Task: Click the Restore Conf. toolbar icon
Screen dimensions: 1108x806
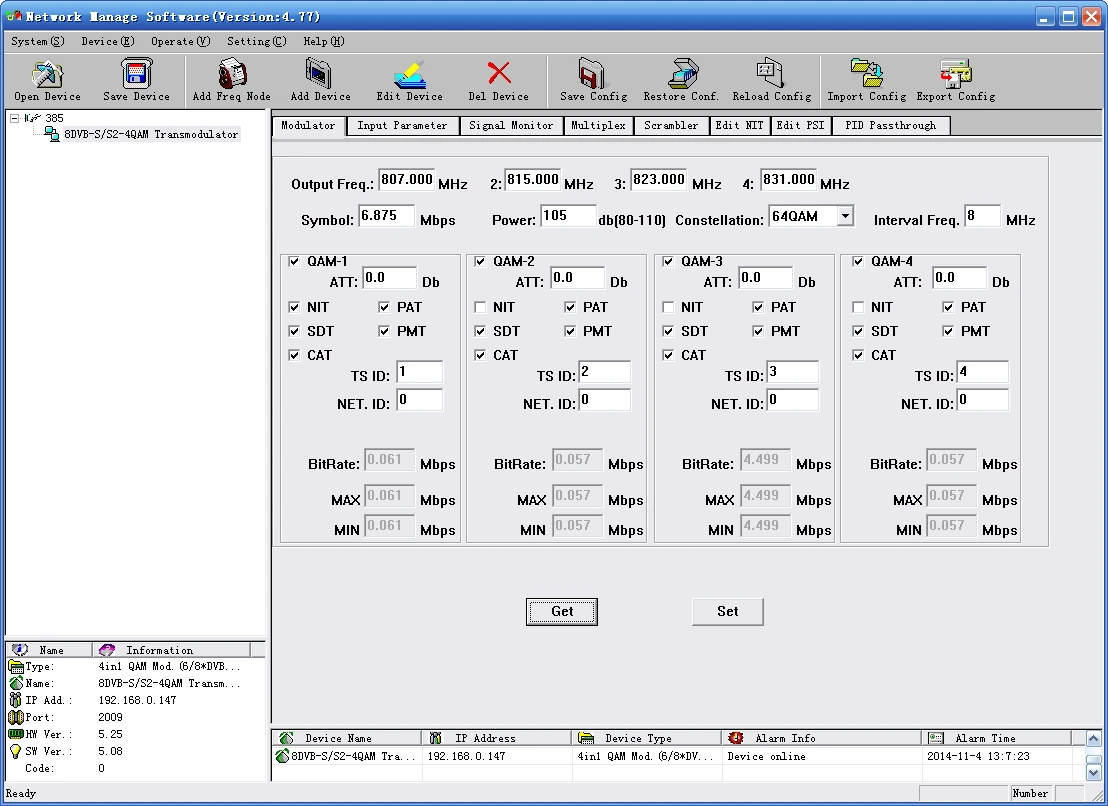Action: pos(681,75)
